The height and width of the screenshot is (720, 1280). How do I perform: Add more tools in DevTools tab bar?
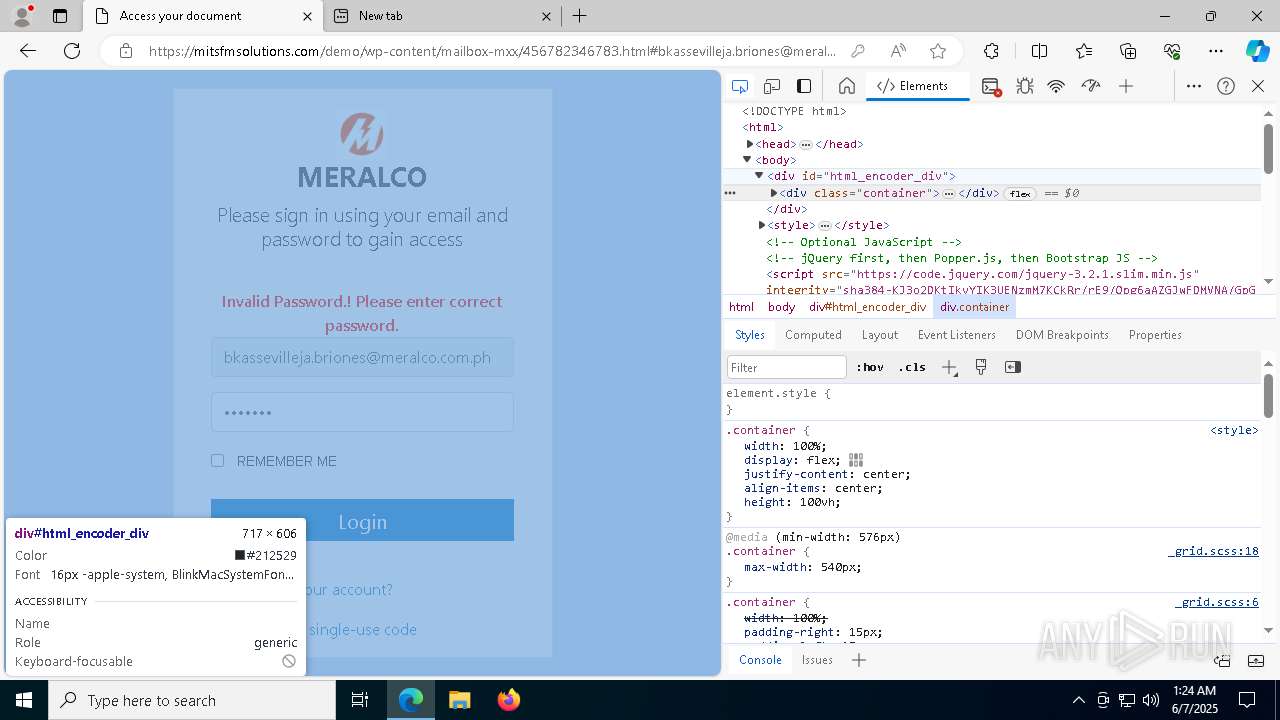point(1126,86)
